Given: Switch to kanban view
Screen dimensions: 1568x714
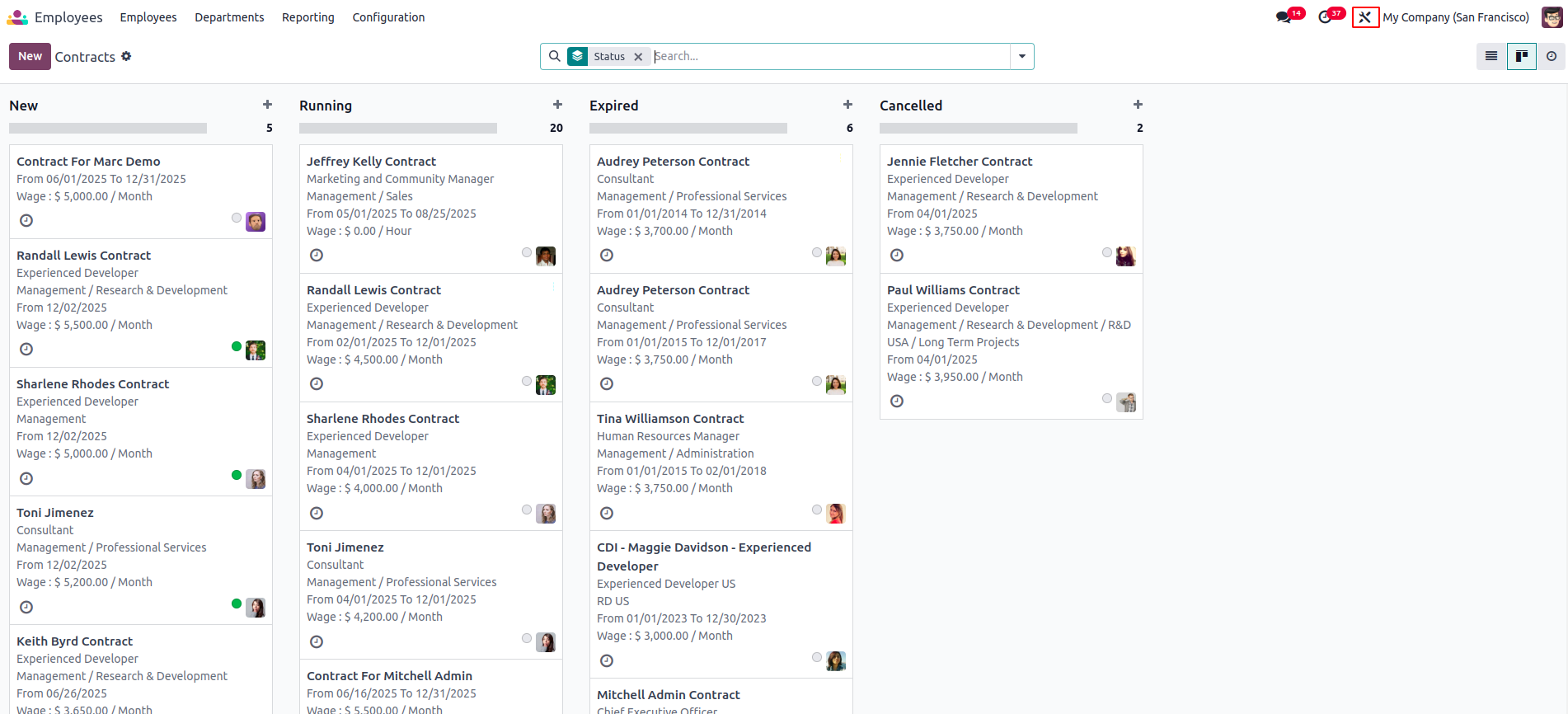Looking at the screenshot, I should tap(1522, 56).
